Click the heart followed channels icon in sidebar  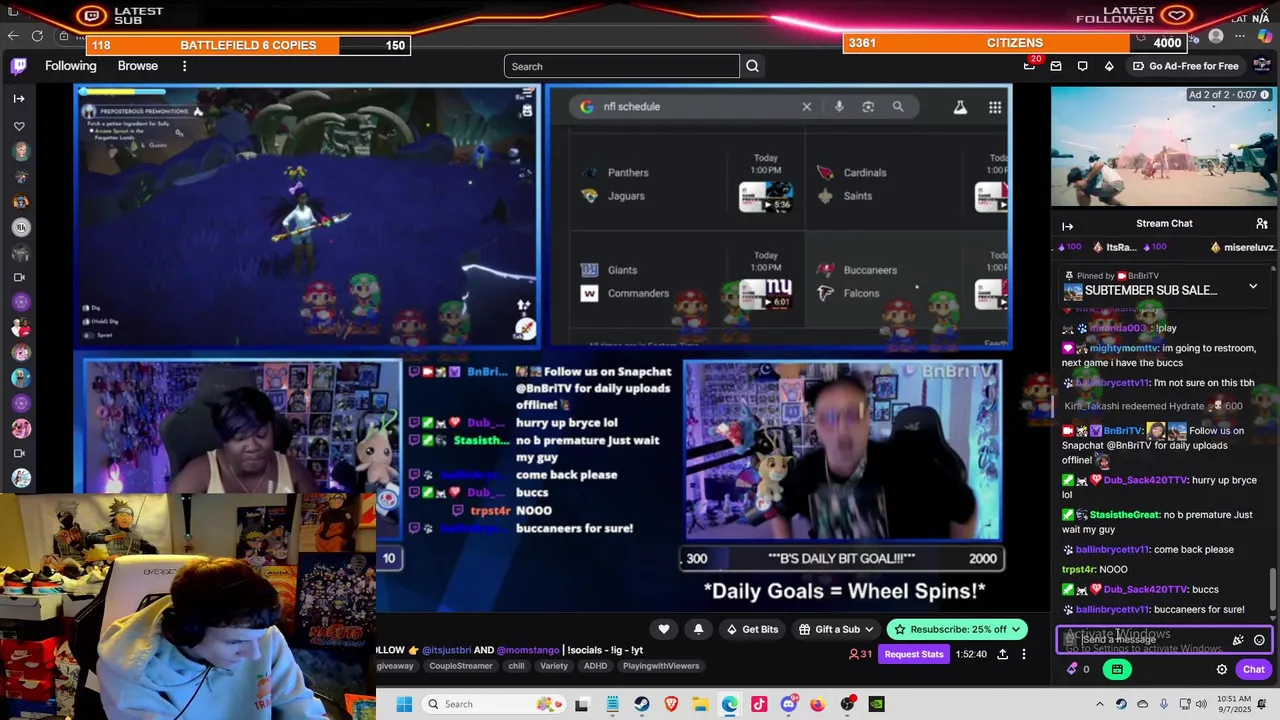pos(19,126)
